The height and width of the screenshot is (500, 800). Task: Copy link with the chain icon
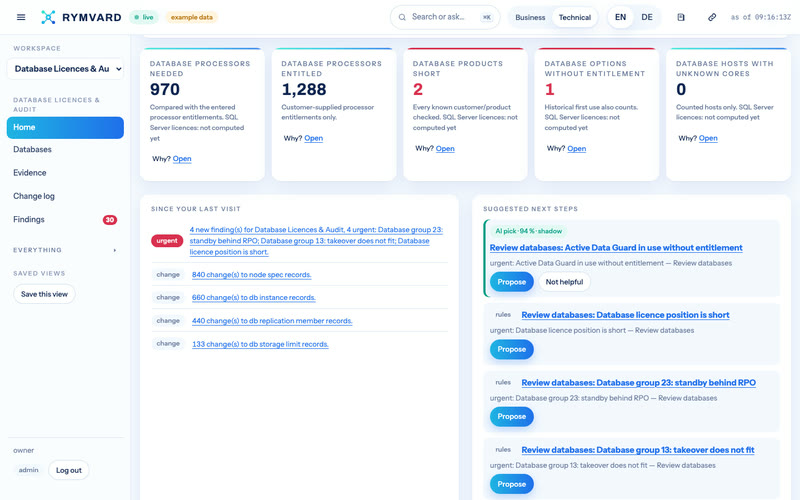click(712, 17)
